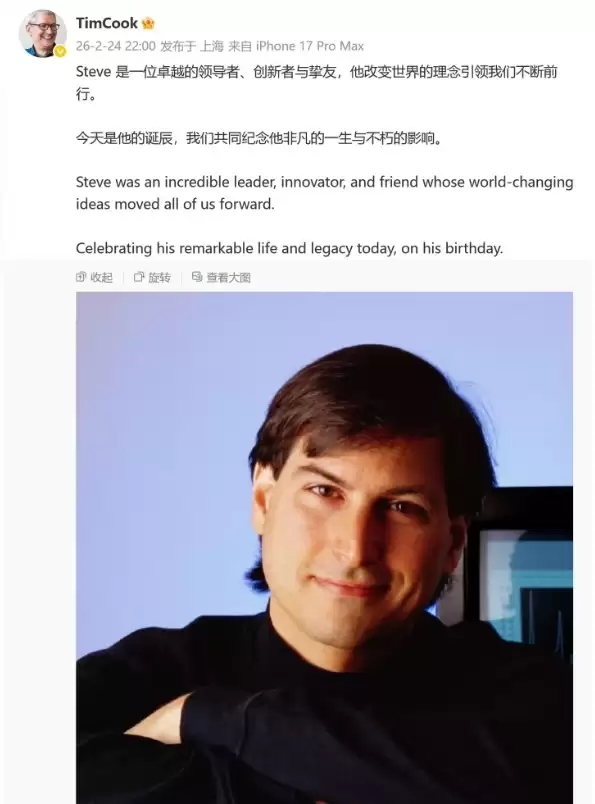Click the line '今天是他的诞辰'
The height and width of the screenshot is (804, 595).
tap(259, 138)
